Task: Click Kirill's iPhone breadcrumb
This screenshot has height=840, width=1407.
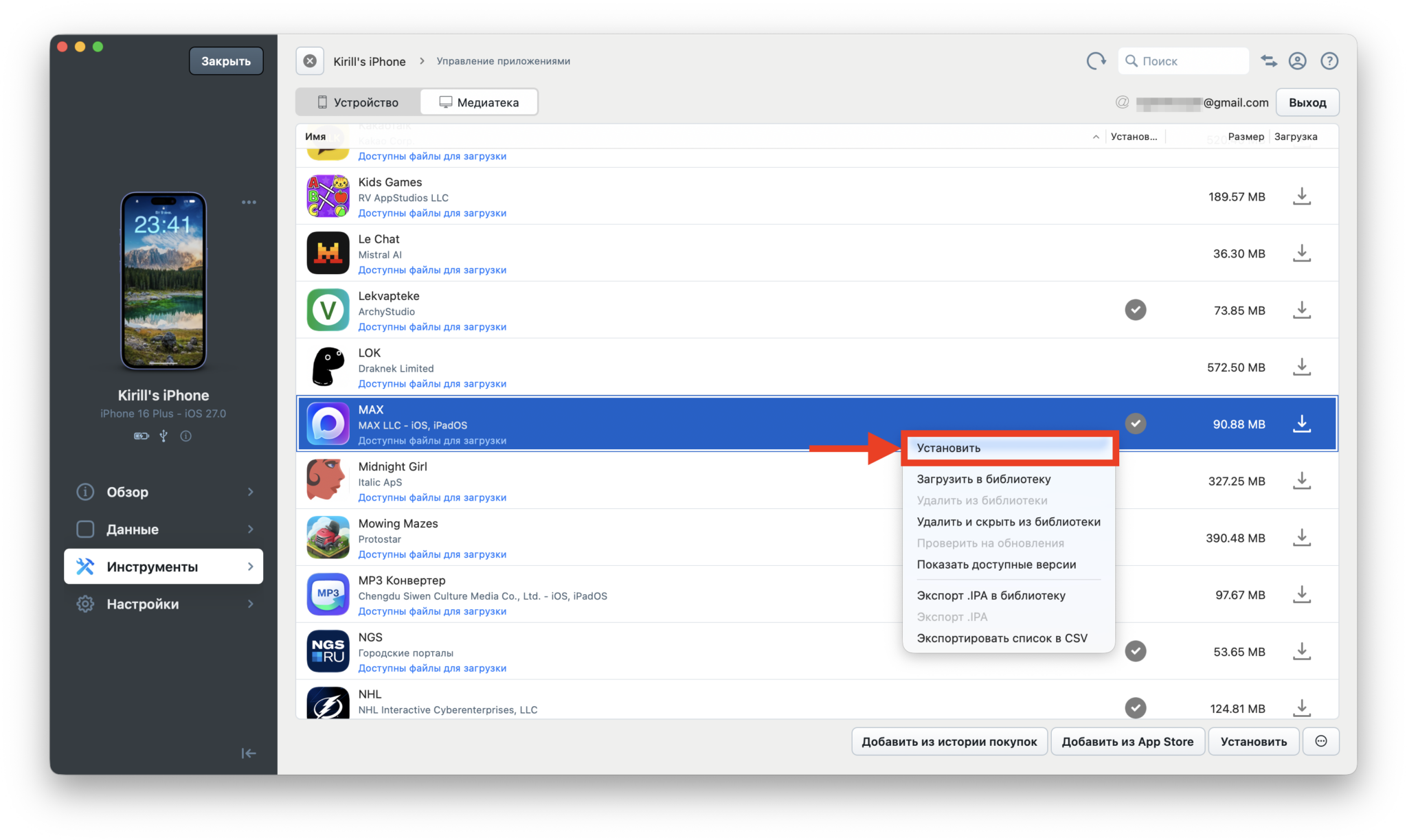Action: pyautogui.click(x=369, y=61)
